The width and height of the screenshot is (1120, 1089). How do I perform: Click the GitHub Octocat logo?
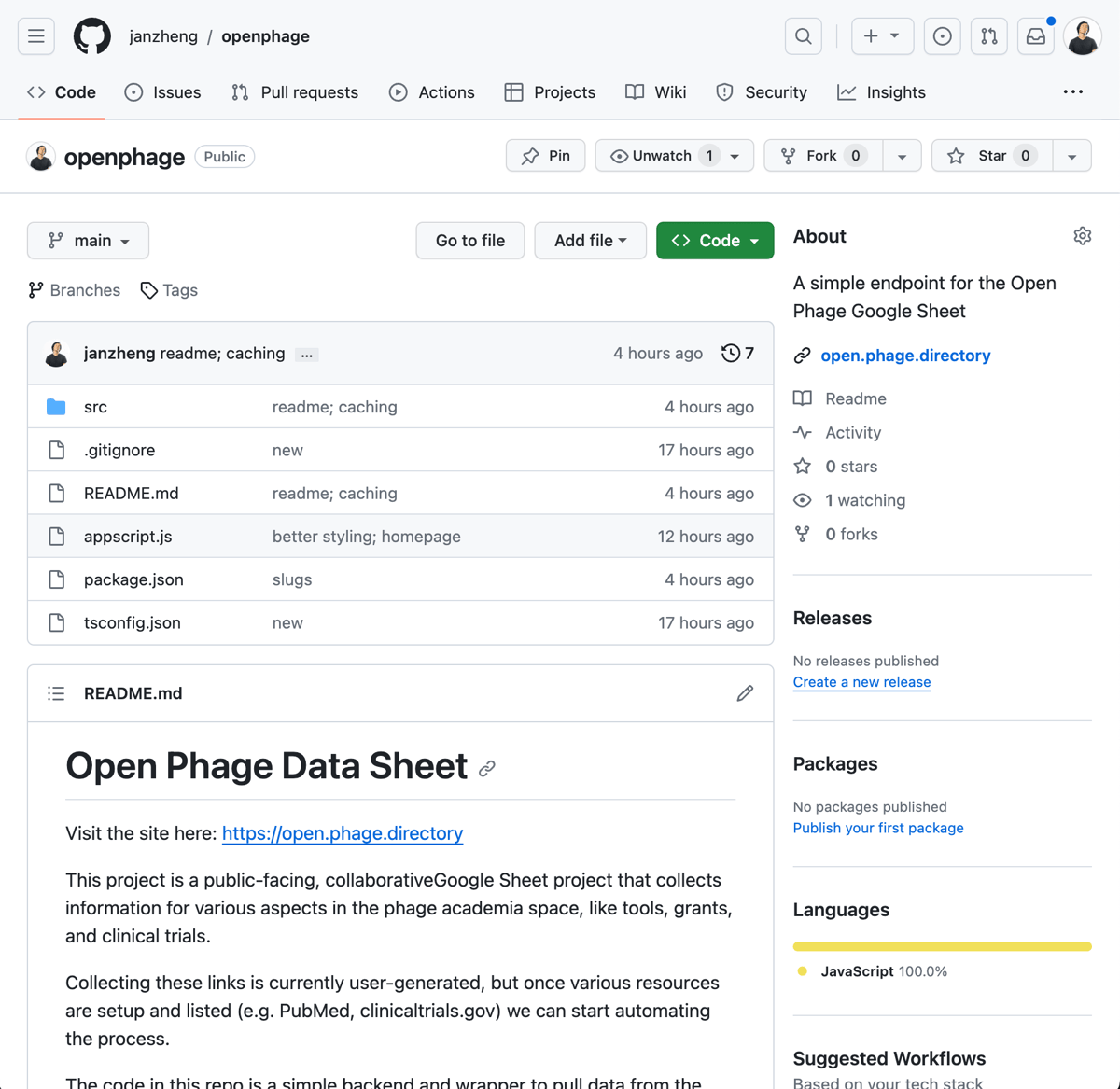pos(92,36)
